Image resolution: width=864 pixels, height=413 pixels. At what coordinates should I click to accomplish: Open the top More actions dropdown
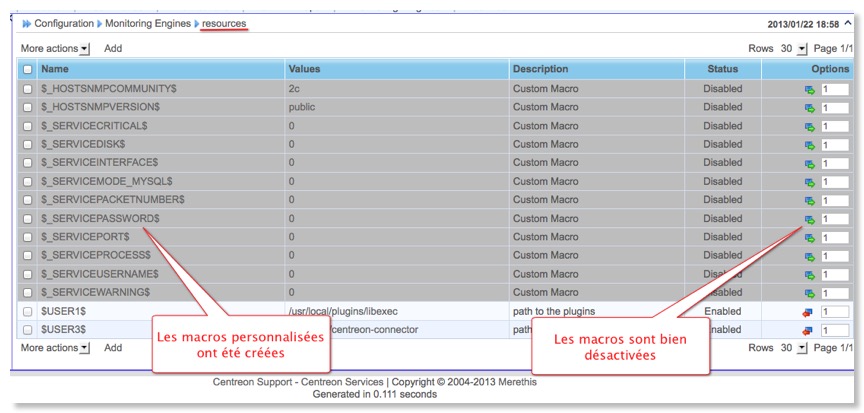tap(55, 48)
